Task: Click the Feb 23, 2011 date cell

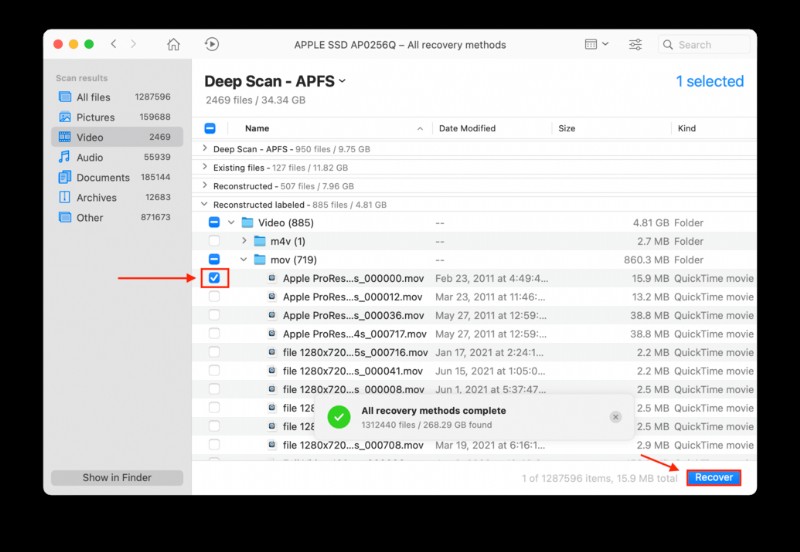Action: pyautogui.click(x=491, y=279)
